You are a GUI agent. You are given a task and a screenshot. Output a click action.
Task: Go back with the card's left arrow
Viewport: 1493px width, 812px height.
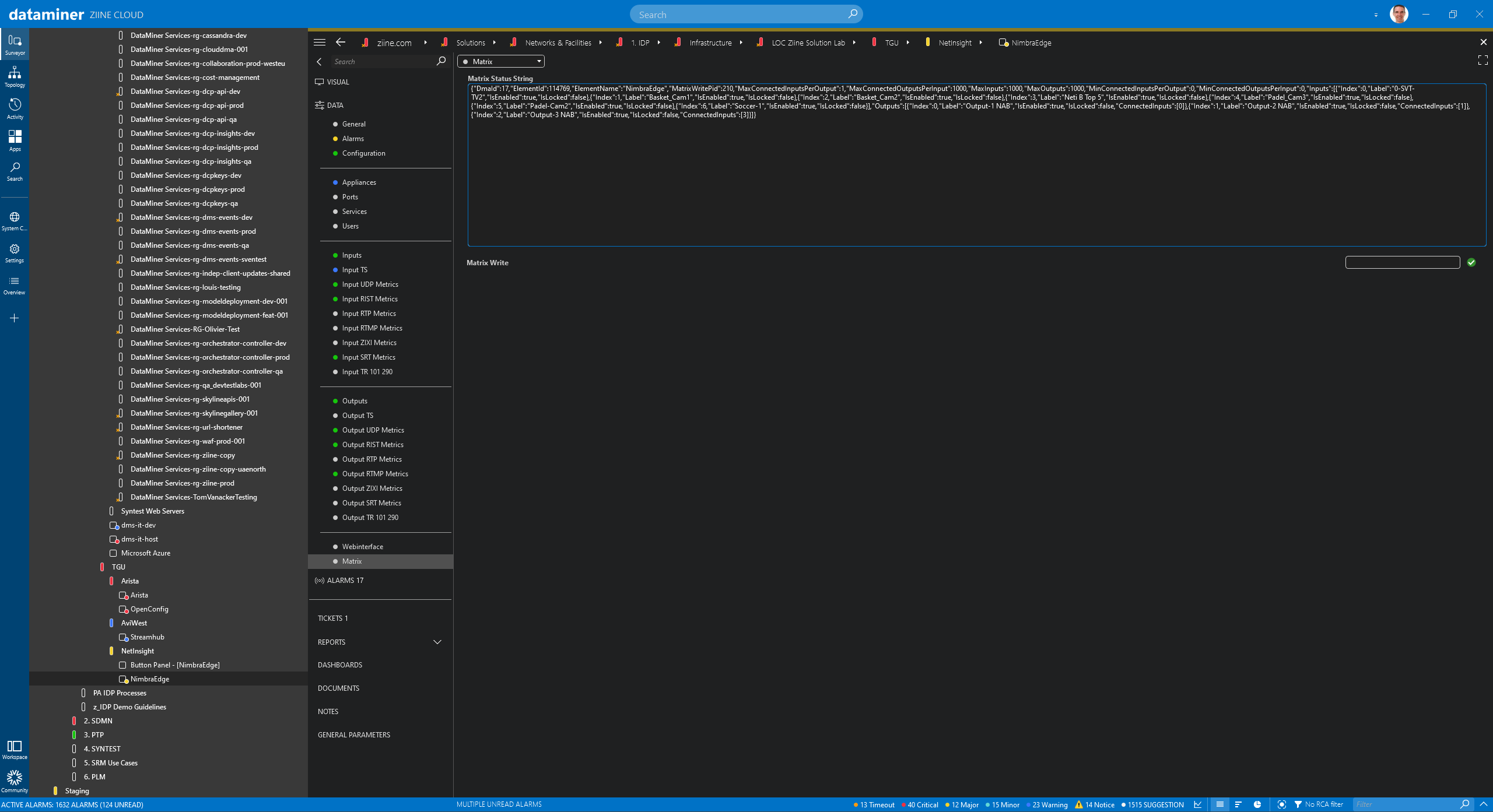[x=341, y=42]
